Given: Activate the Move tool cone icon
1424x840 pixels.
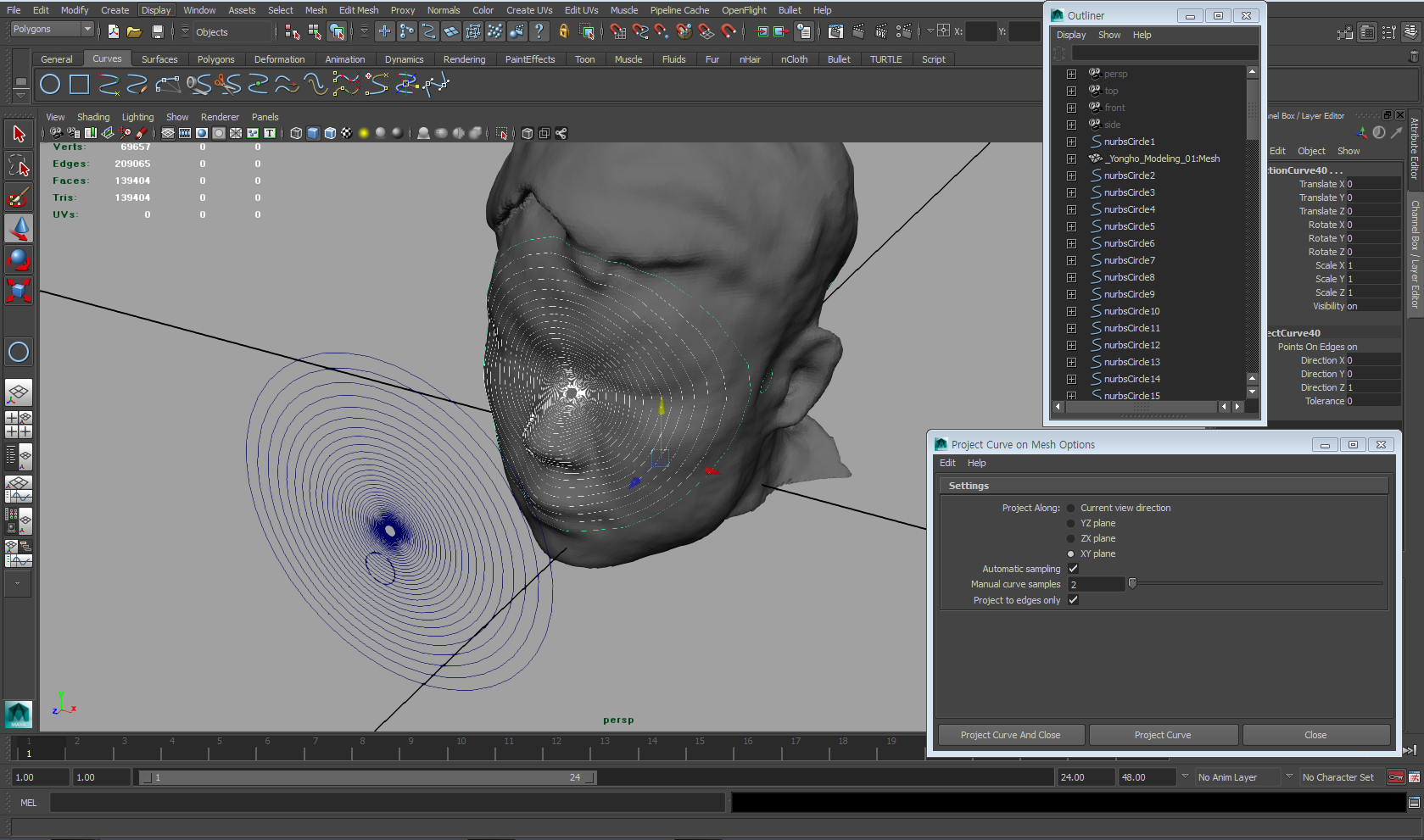Looking at the screenshot, I should [x=19, y=228].
